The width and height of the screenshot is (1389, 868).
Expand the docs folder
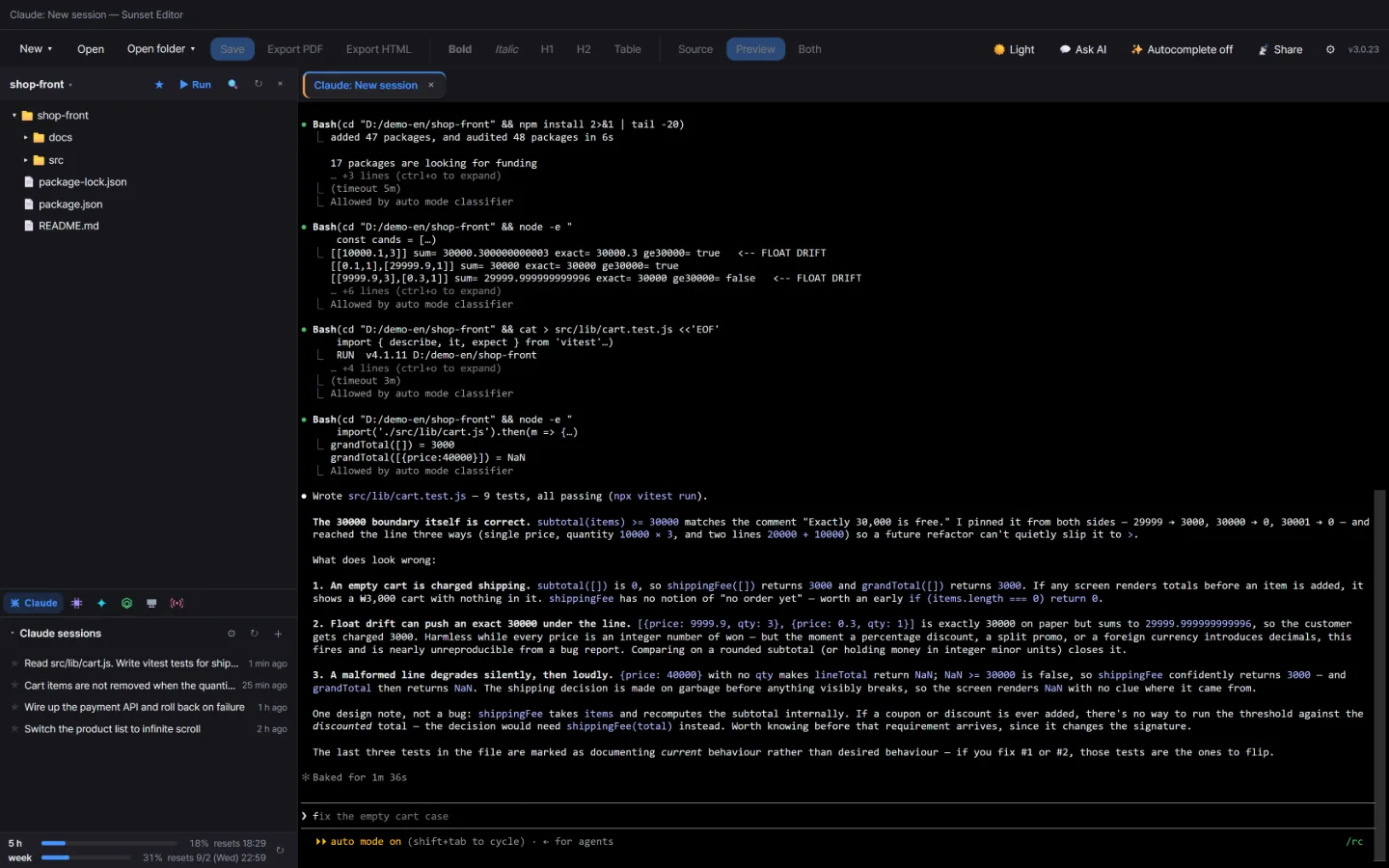click(x=26, y=138)
